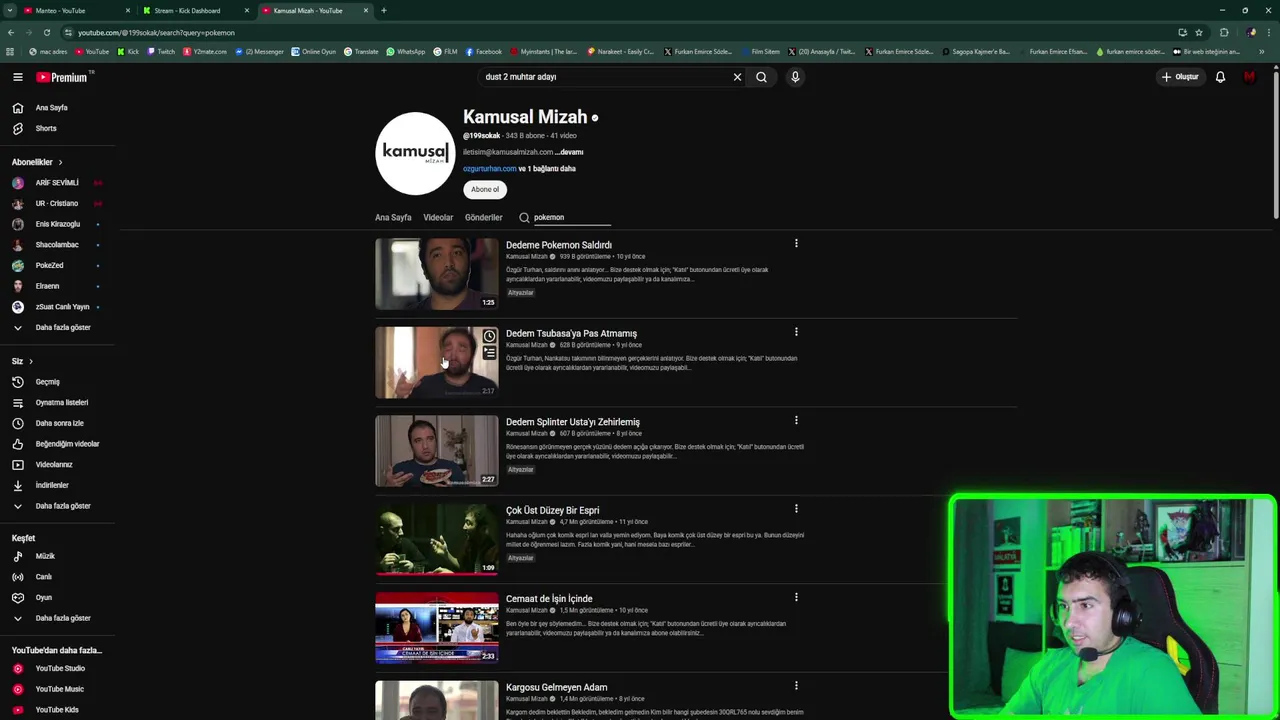The image size is (1280, 720).
Task: Open the browser tab list dropdown
Action: [10, 10]
